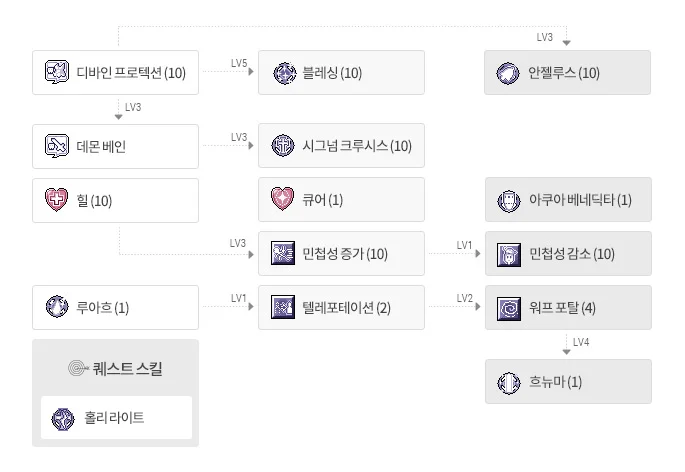685x472 pixels.
Task: Select the 데몬 베인 skill icon
Action: pyautogui.click(x=57, y=146)
